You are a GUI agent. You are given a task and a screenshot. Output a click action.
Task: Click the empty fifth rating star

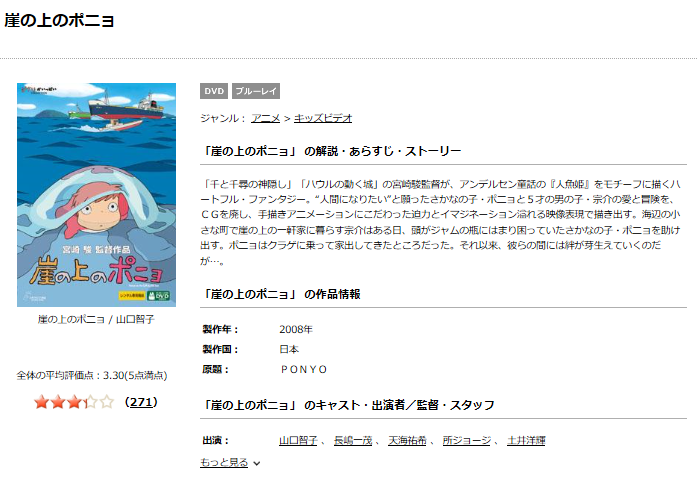[107, 402]
